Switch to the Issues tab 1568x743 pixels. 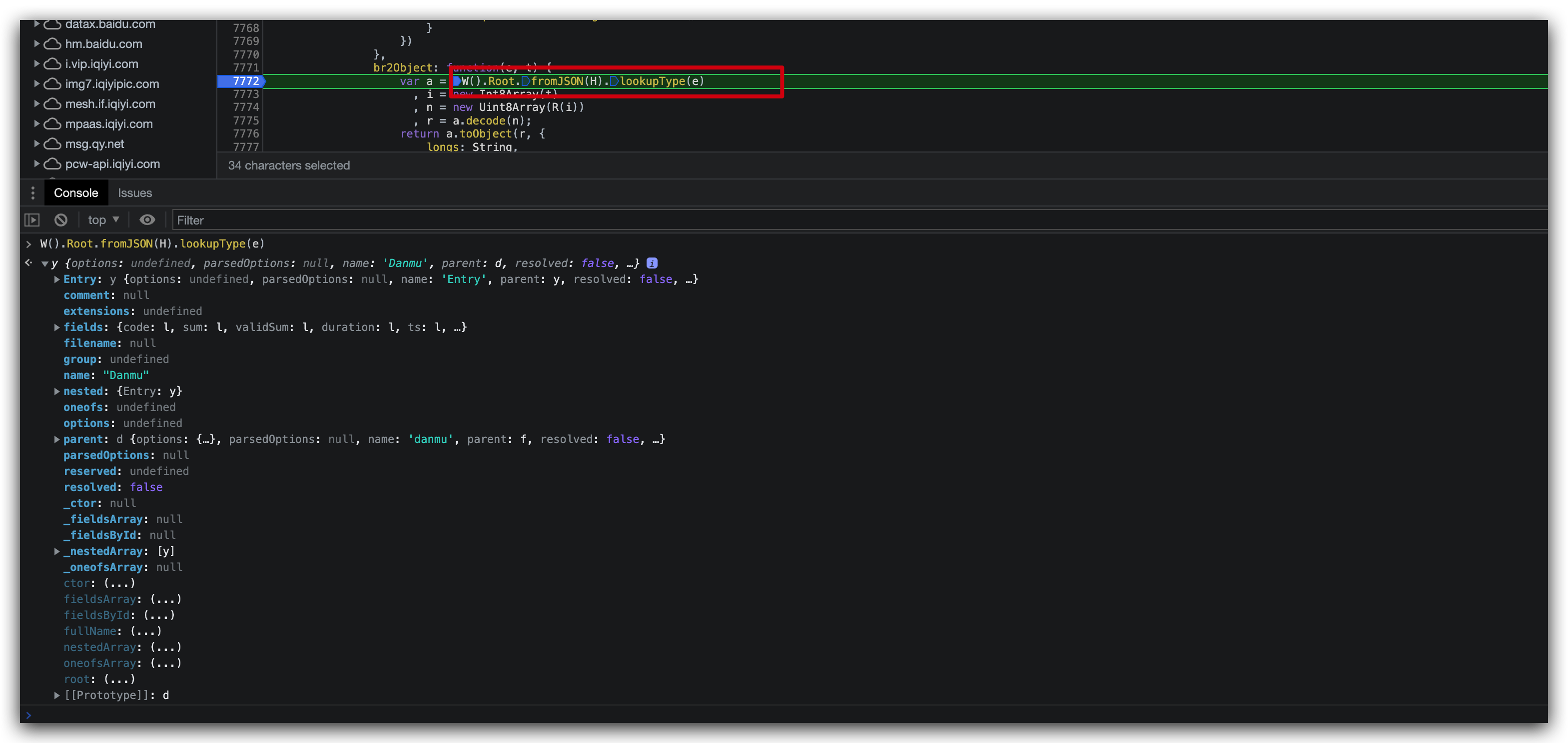click(135, 193)
